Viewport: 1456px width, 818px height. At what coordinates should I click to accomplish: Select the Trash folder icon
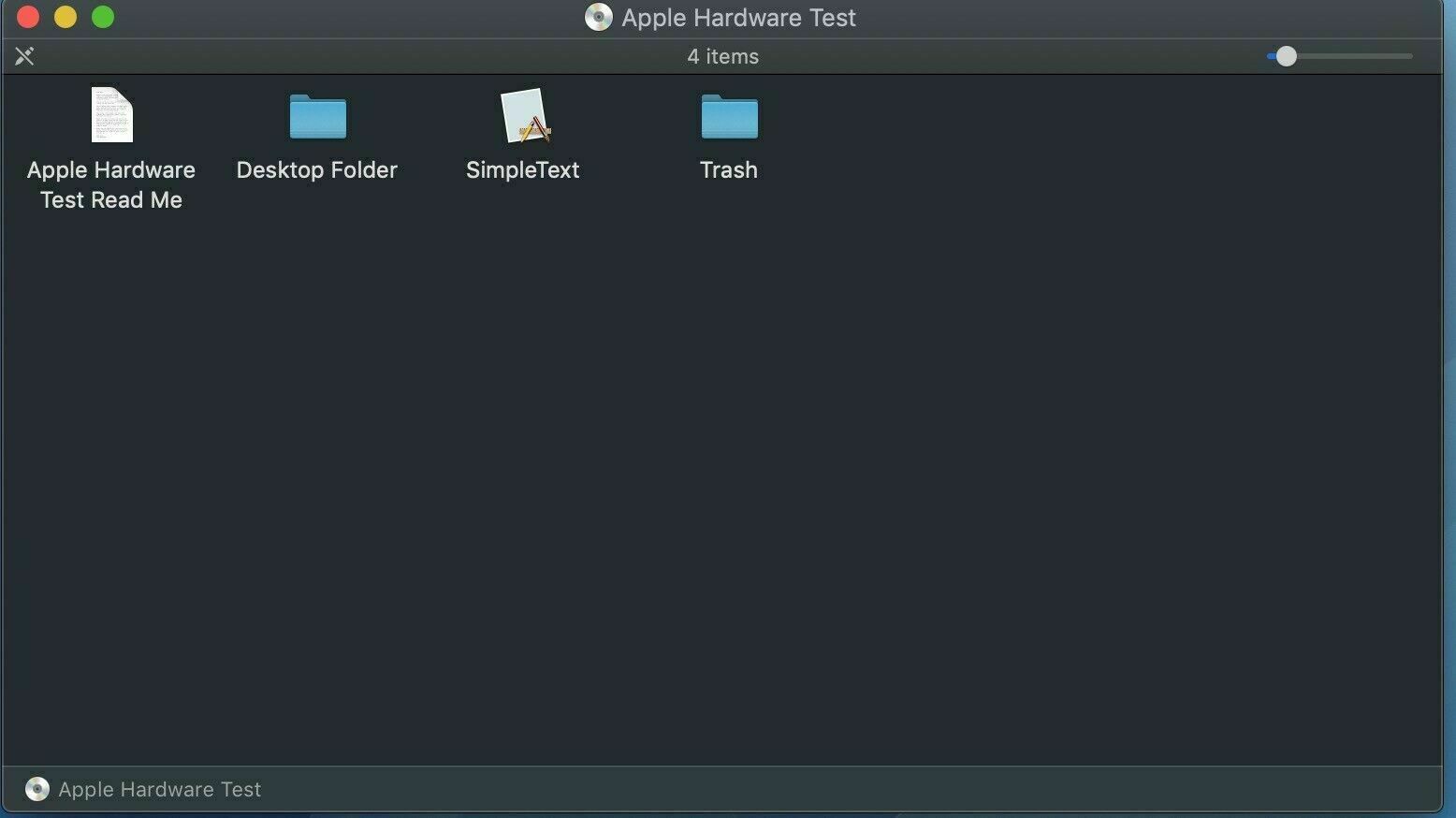pyautogui.click(x=730, y=116)
